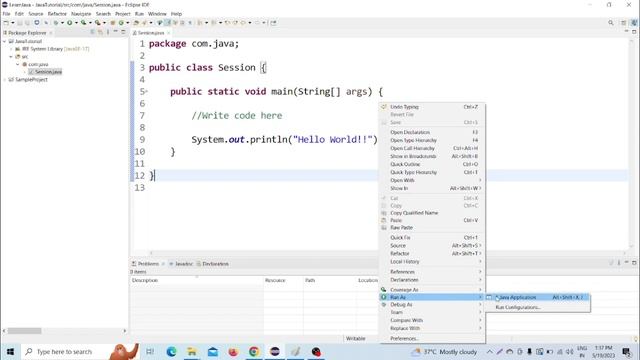Image resolution: width=640 pixels, height=360 pixels.
Task: Open the Source menu in menu bar
Action: 36,14
